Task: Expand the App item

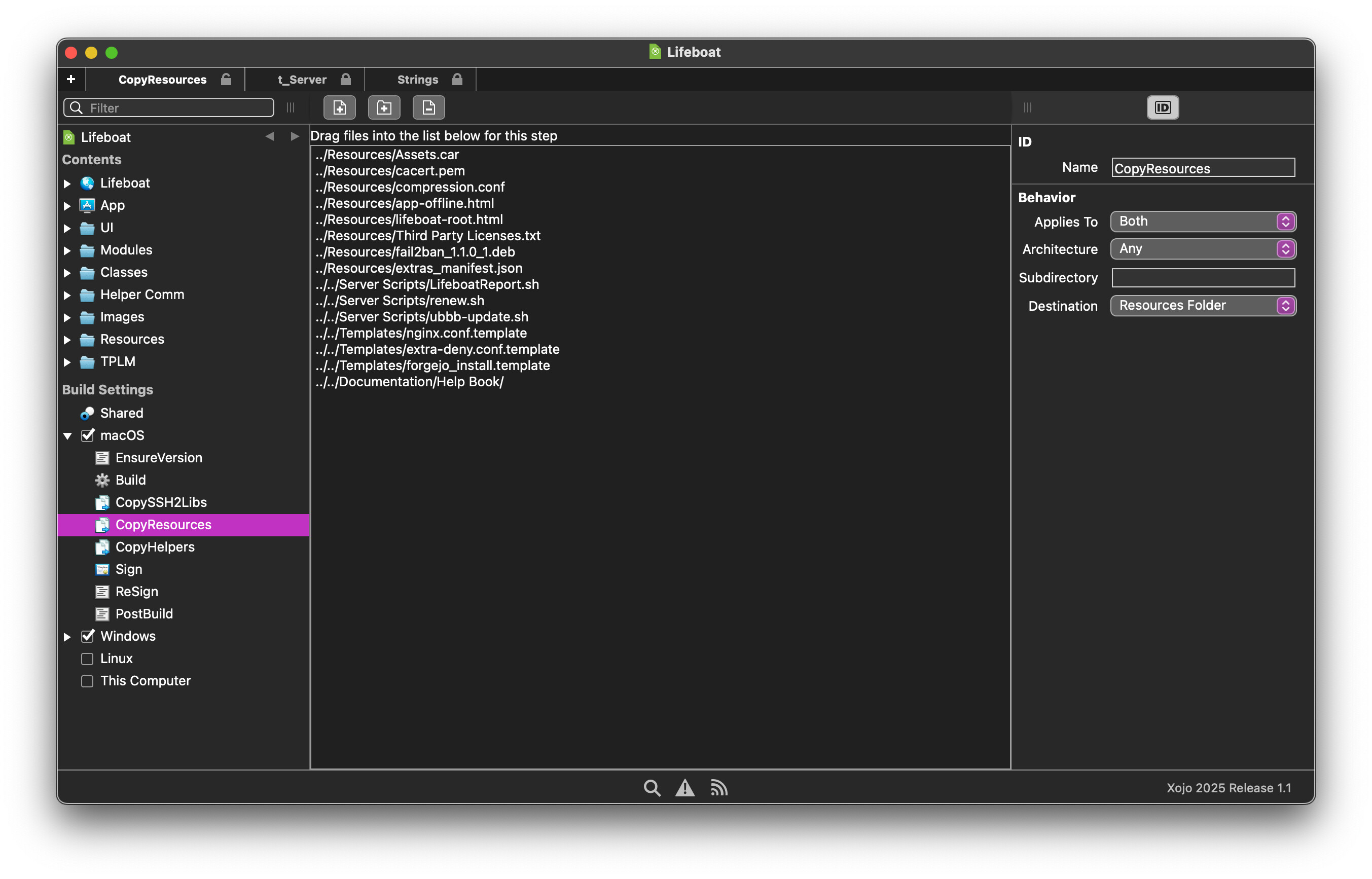Action: click(67, 205)
